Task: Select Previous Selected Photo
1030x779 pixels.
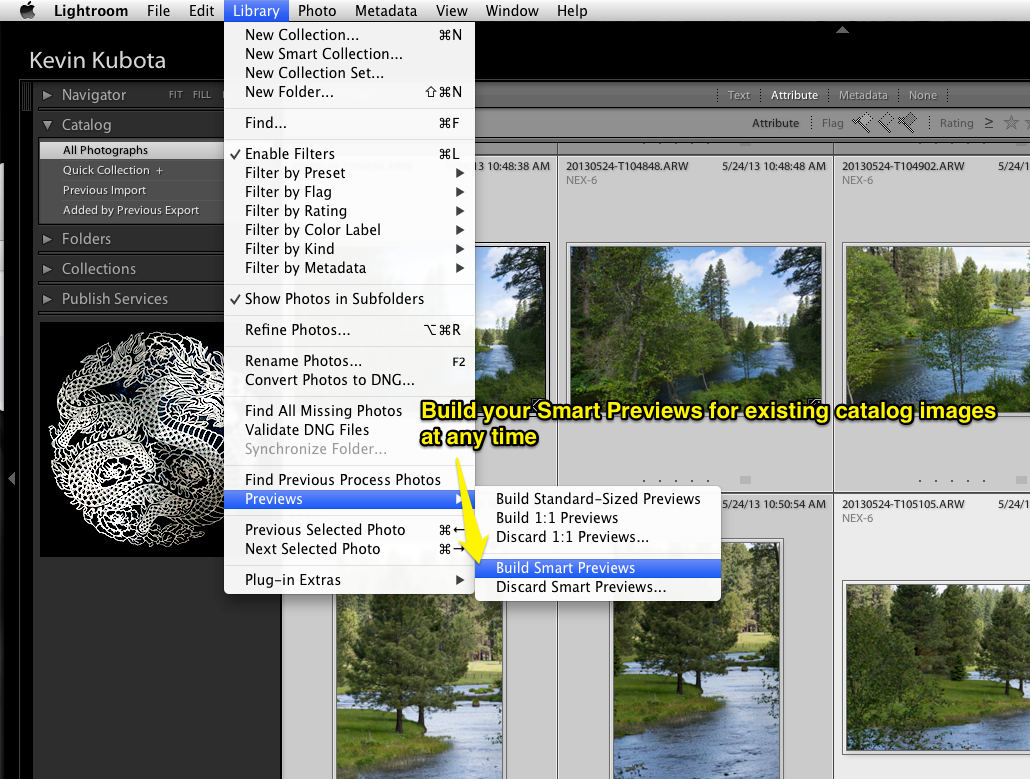Action: coord(349,529)
